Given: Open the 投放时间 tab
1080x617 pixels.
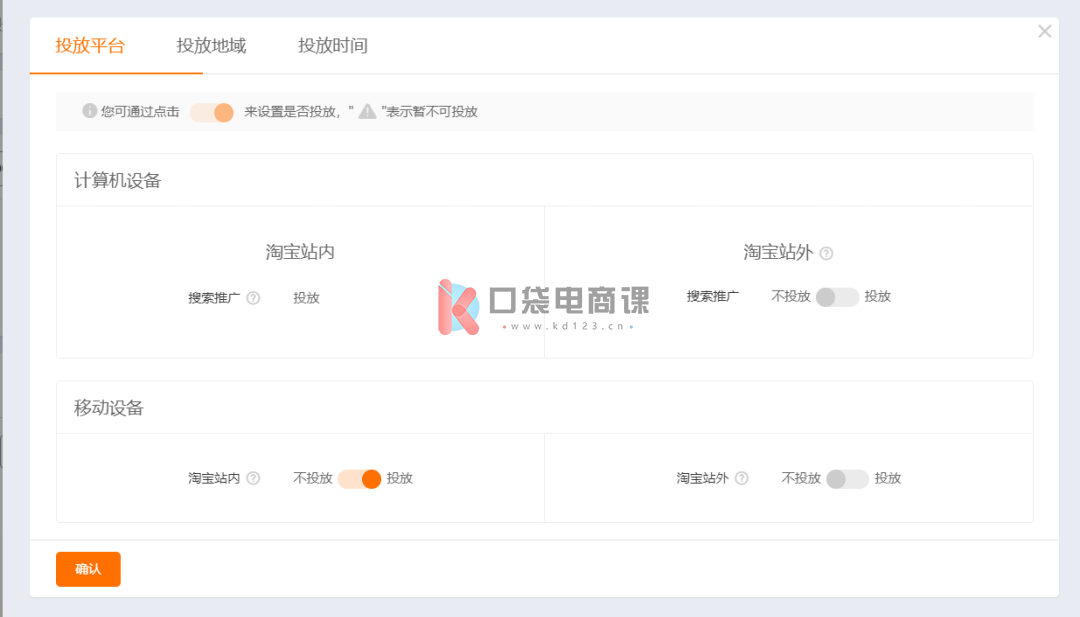Looking at the screenshot, I should [332, 46].
